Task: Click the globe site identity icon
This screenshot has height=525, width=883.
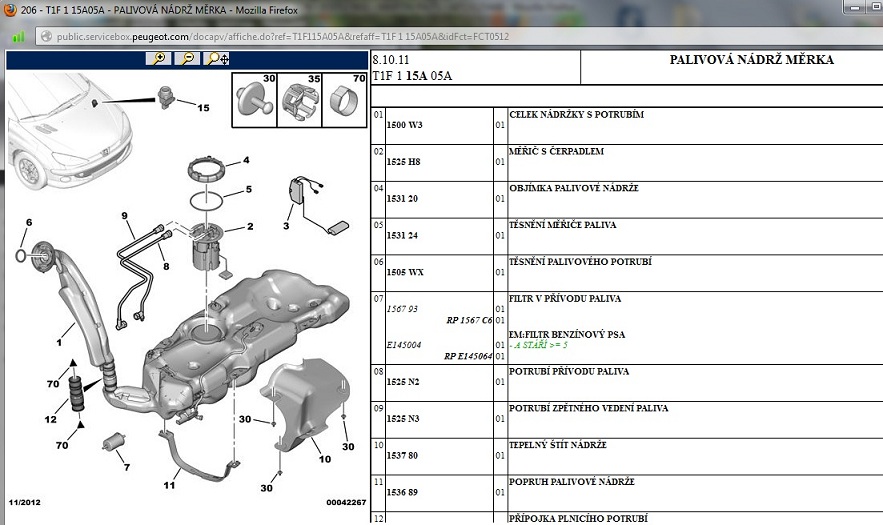Action: click(x=46, y=37)
